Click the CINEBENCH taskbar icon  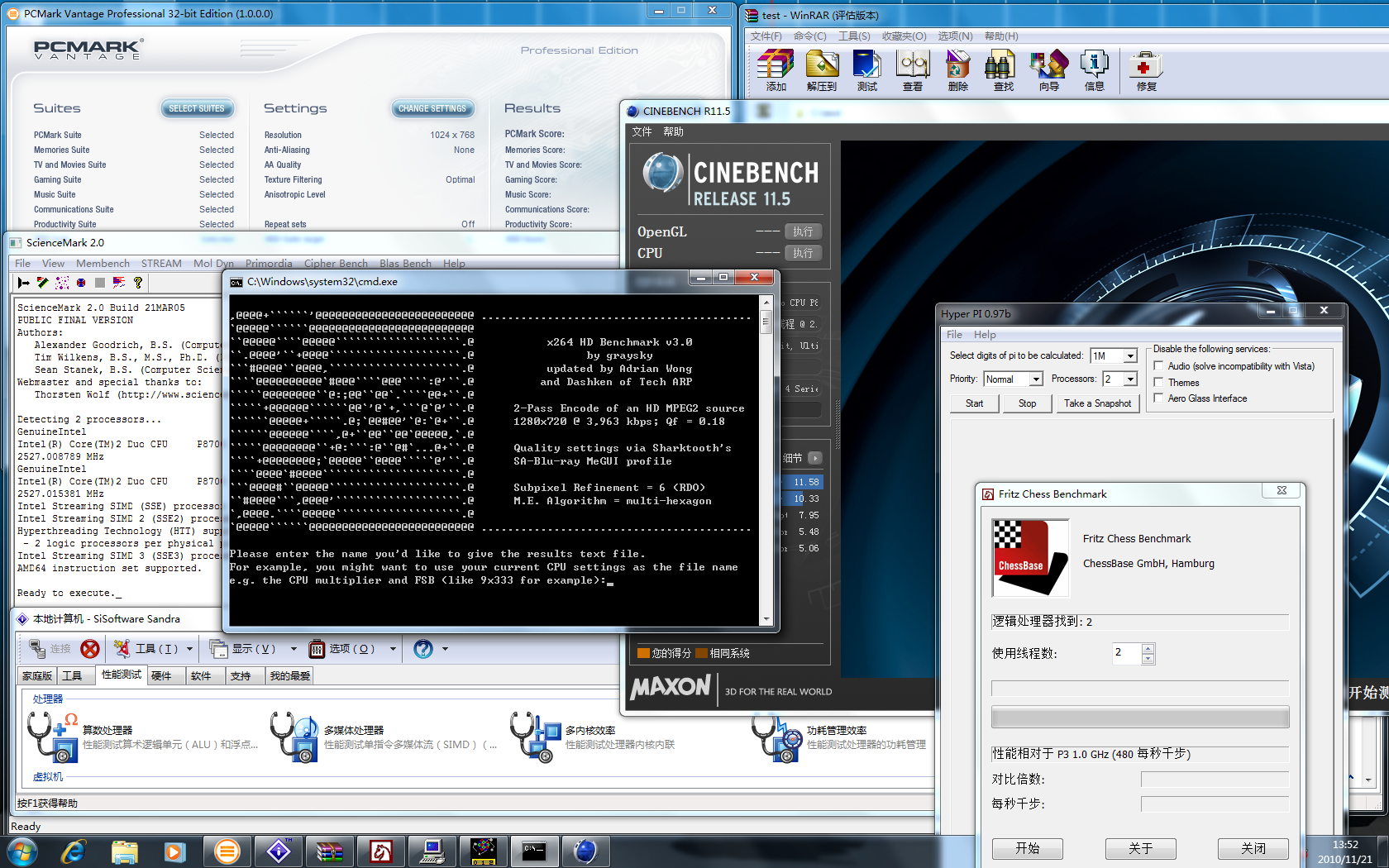(585, 851)
